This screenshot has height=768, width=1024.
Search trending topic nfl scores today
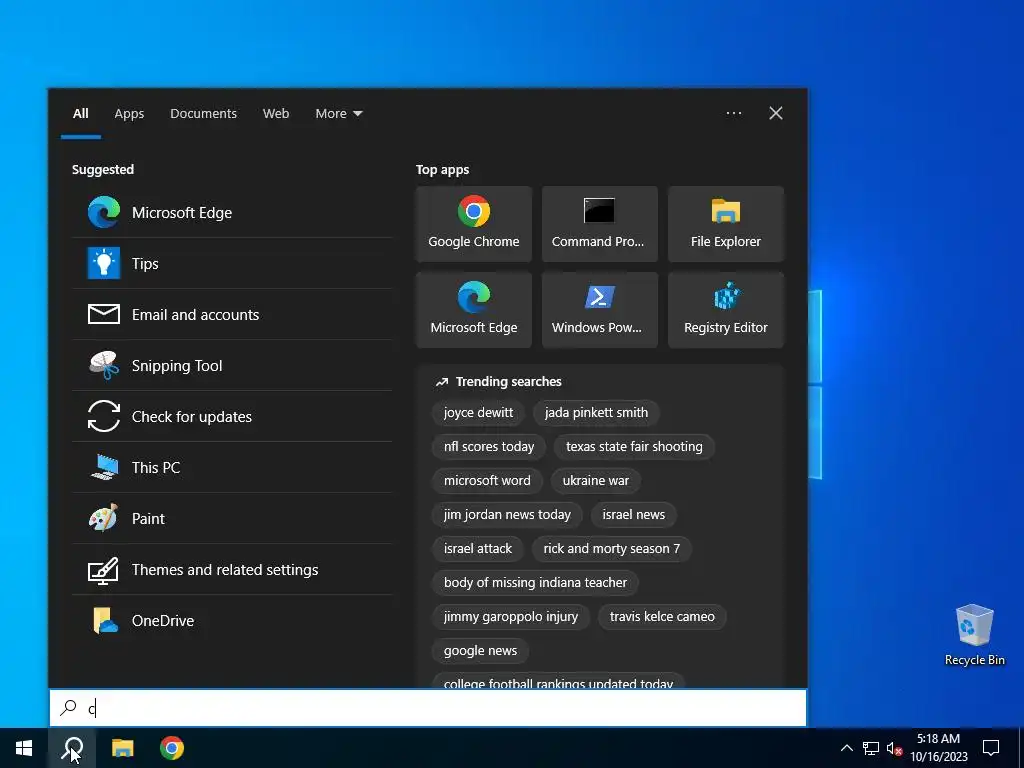pyautogui.click(x=488, y=447)
